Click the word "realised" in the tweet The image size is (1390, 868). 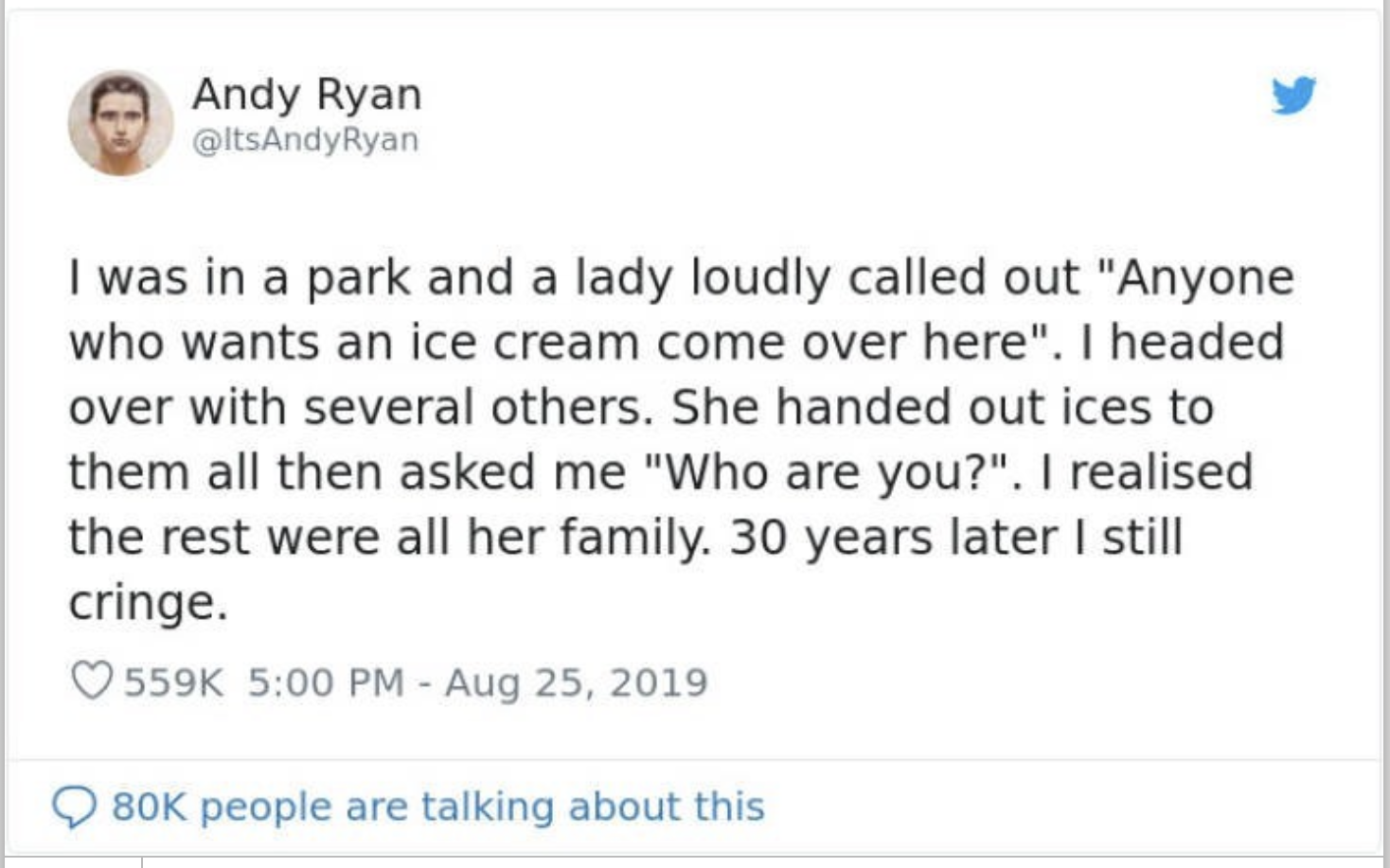[1161, 472]
